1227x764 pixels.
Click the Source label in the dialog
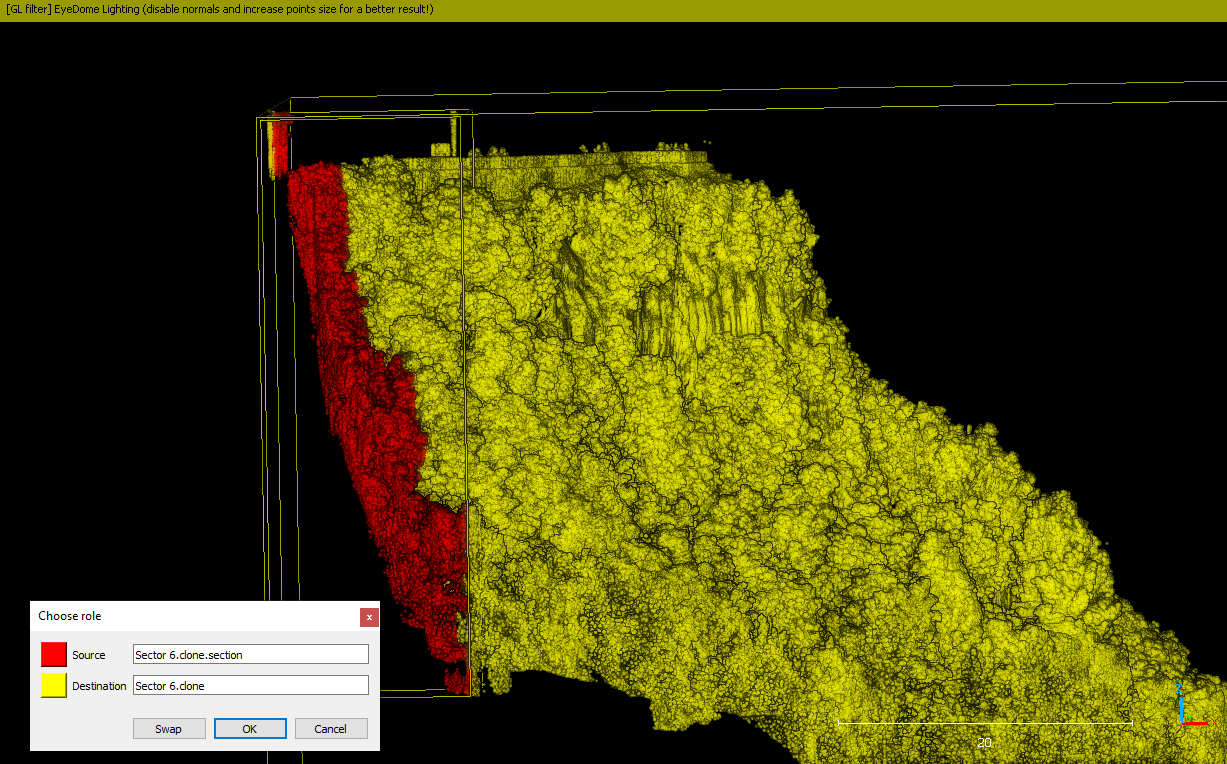coord(88,654)
